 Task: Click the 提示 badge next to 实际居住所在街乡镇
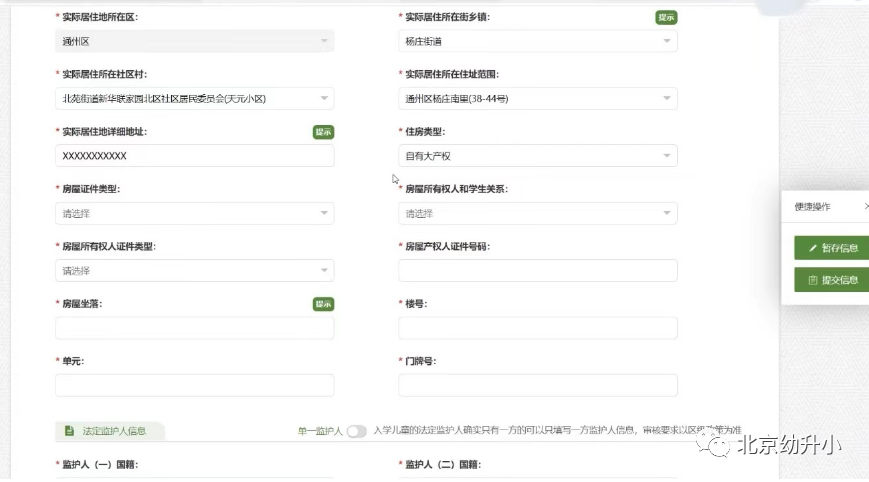pos(666,18)
